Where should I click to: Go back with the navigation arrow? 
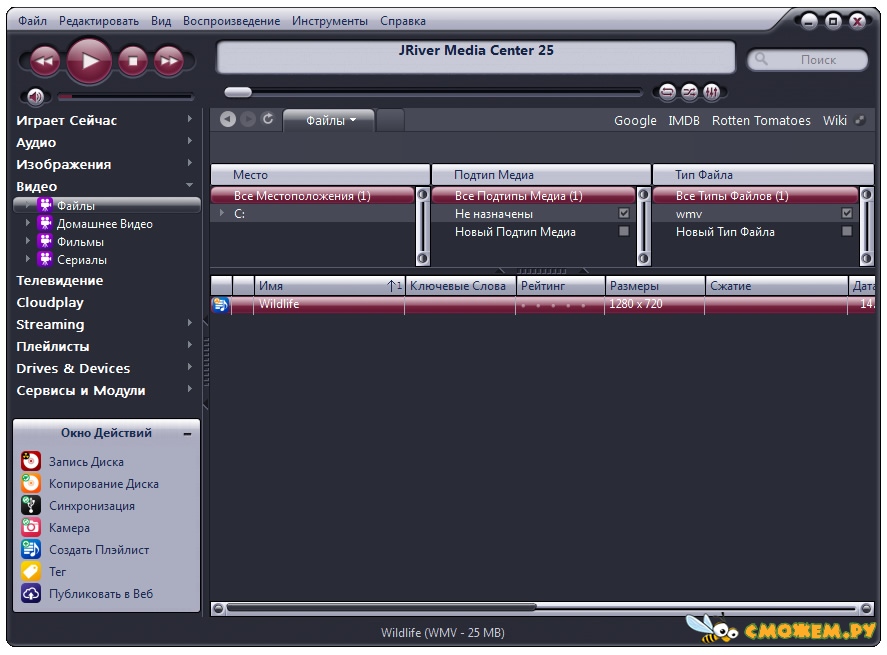(228, 119)
